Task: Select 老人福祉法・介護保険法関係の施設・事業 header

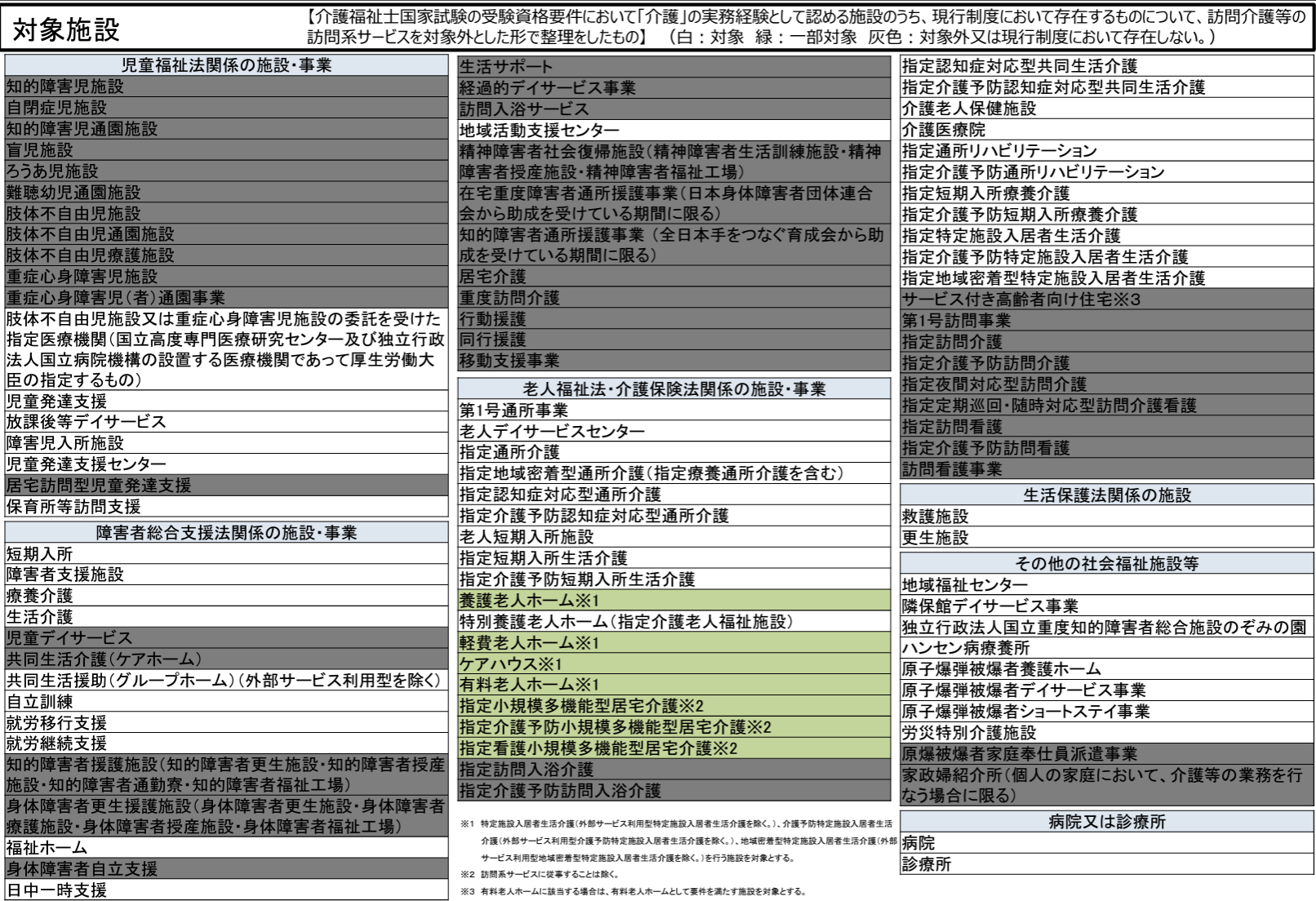Action: pos(674,389)
